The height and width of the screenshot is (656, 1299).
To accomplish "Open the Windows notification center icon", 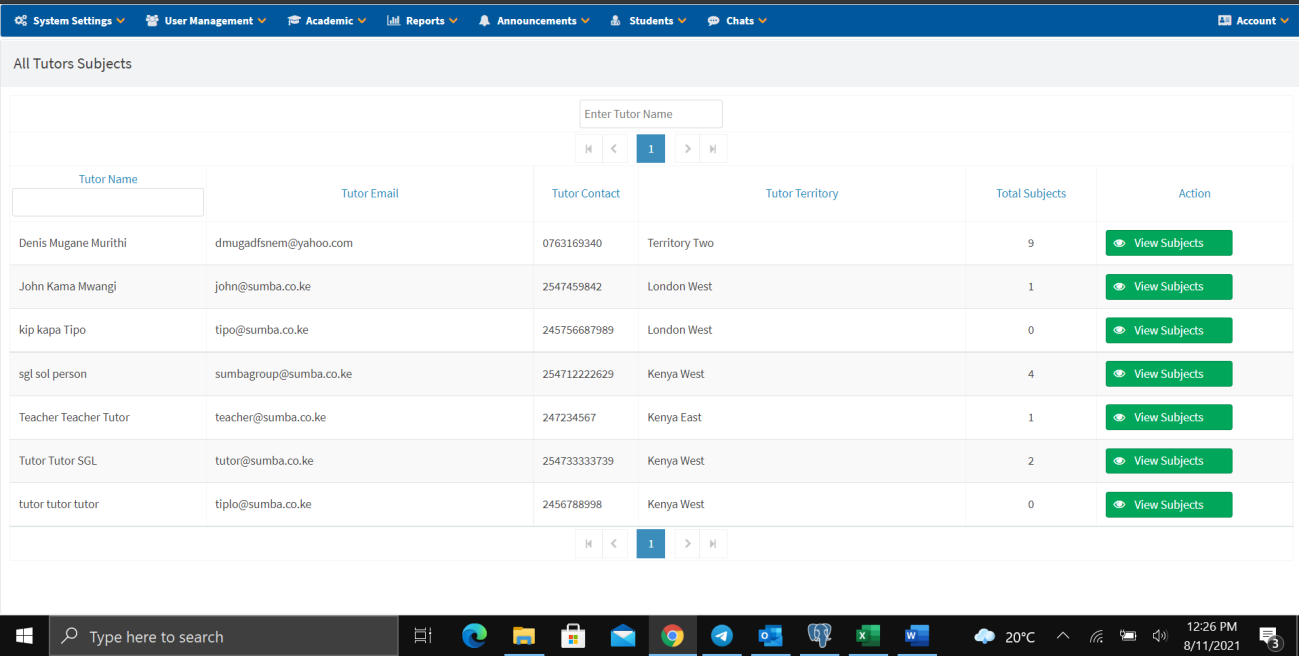I will (x=1270, y=637).
